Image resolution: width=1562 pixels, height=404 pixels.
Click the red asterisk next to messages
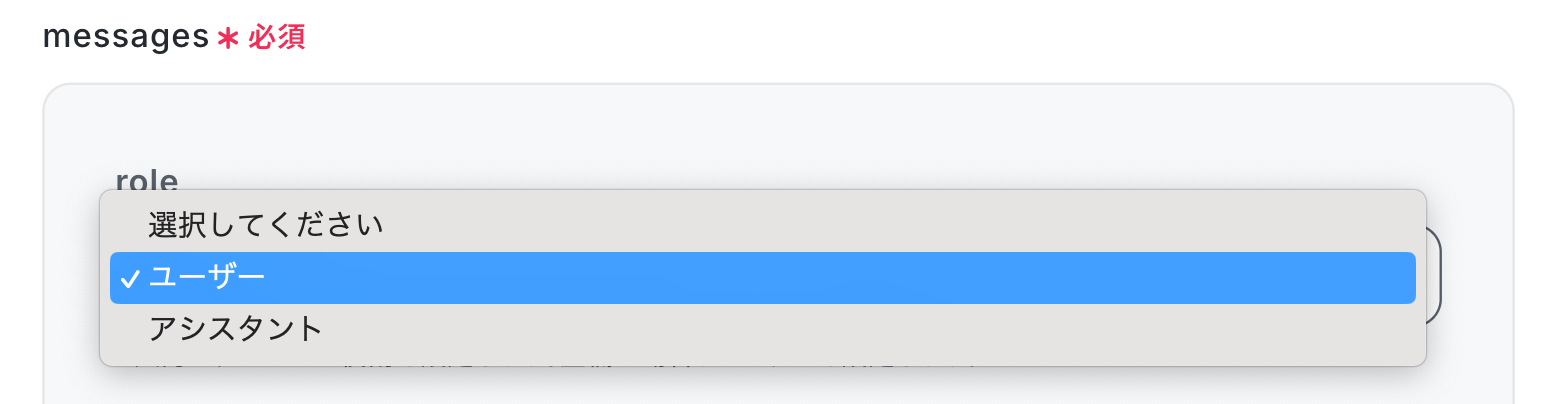(228, 38)
